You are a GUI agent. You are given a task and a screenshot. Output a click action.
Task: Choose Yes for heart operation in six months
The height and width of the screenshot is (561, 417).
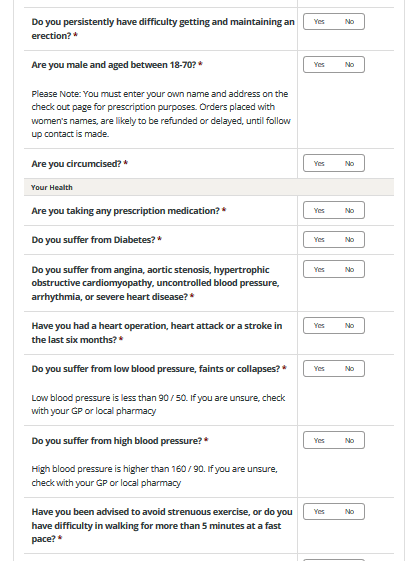pyautogui.click(x=319, y=326)
